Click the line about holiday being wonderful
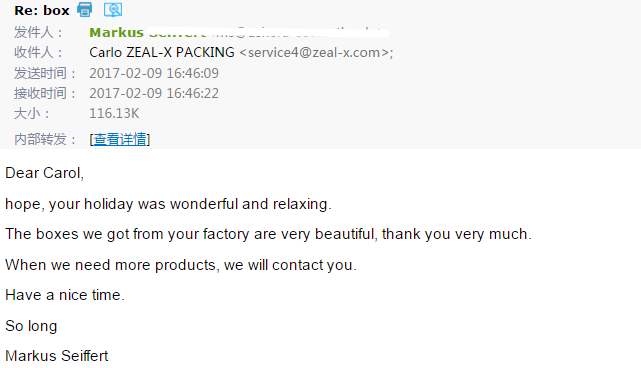The height and width of the screenshot is (368, 641). [168, 204]
